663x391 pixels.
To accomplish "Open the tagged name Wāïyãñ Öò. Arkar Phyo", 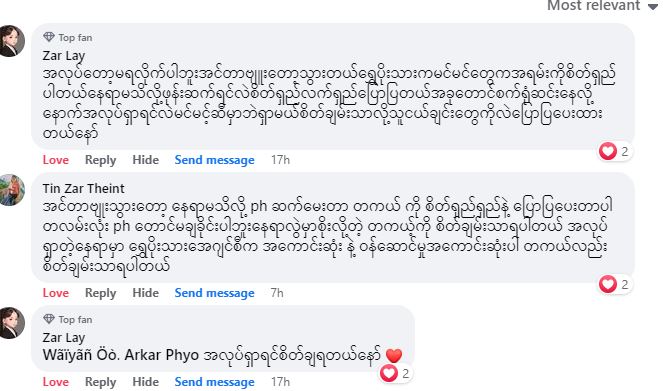I will click(121, 355).
